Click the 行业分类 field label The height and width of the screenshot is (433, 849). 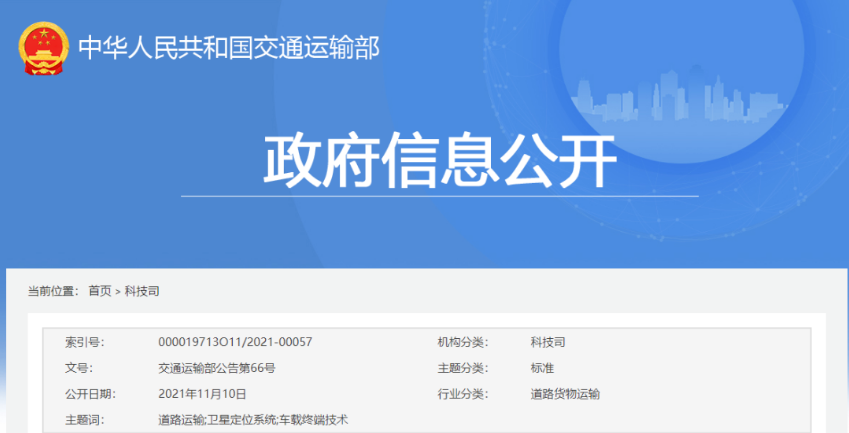click(463, 394)
